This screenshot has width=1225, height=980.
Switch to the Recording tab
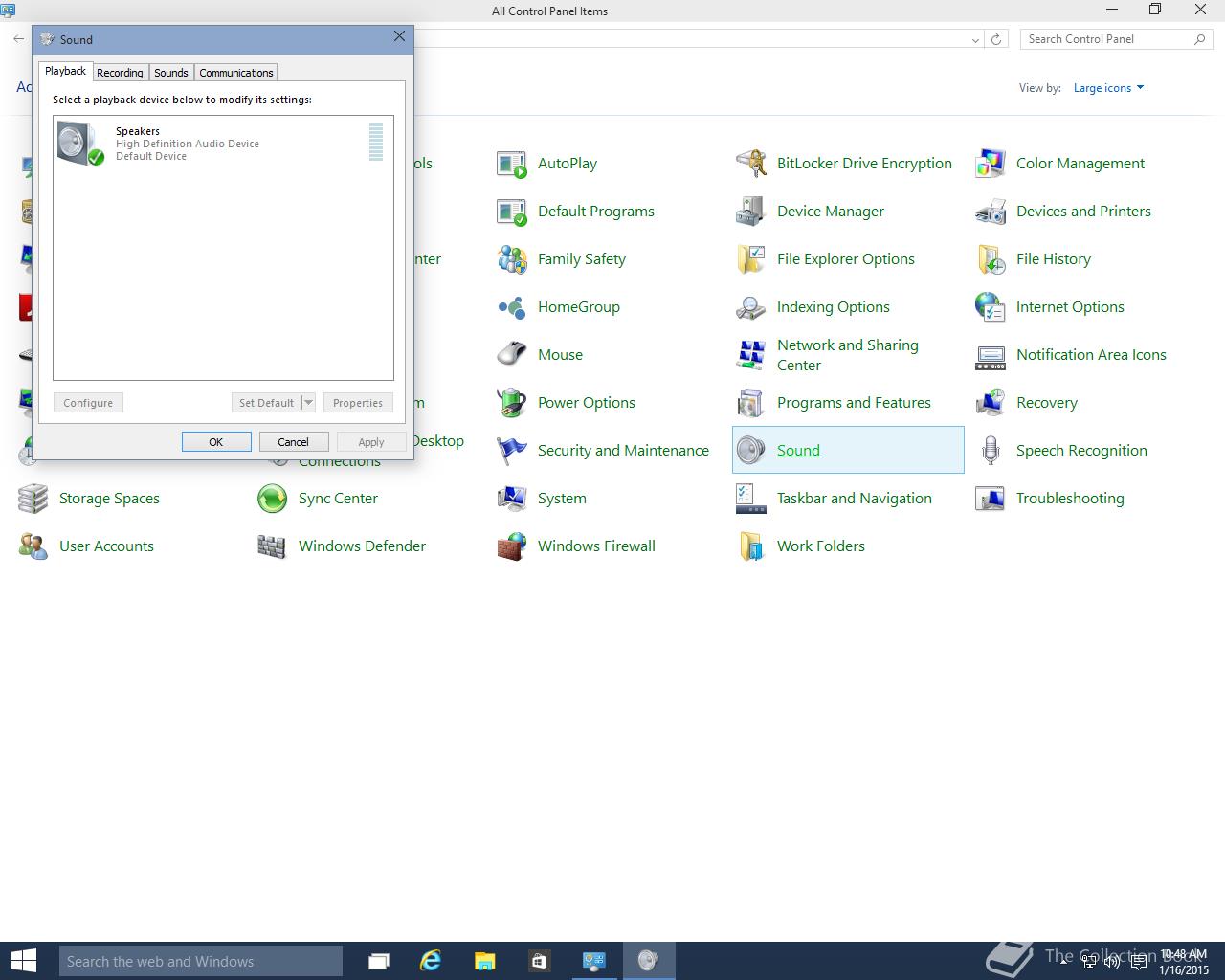(x=120, y=73)
